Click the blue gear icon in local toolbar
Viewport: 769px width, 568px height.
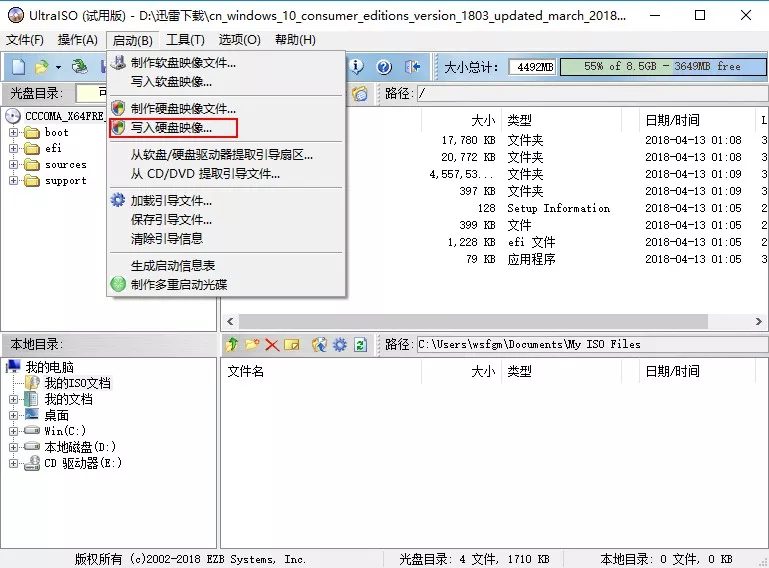point(339,345)
